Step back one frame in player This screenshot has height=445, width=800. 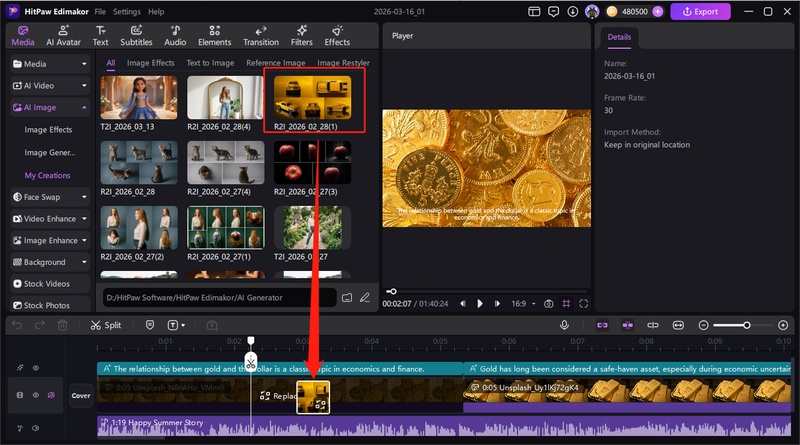(463, 304)
